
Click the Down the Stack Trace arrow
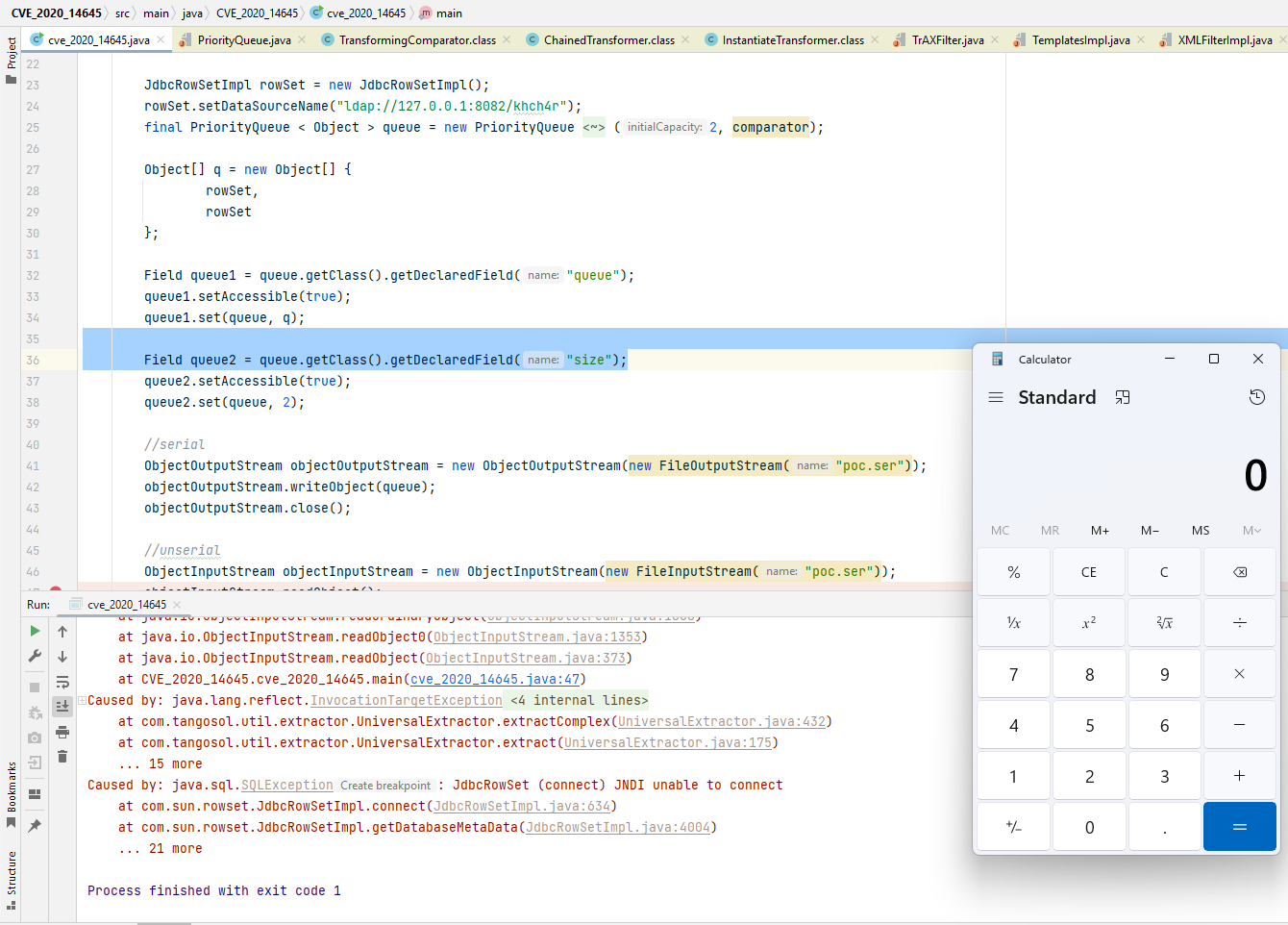coord(62,657)
